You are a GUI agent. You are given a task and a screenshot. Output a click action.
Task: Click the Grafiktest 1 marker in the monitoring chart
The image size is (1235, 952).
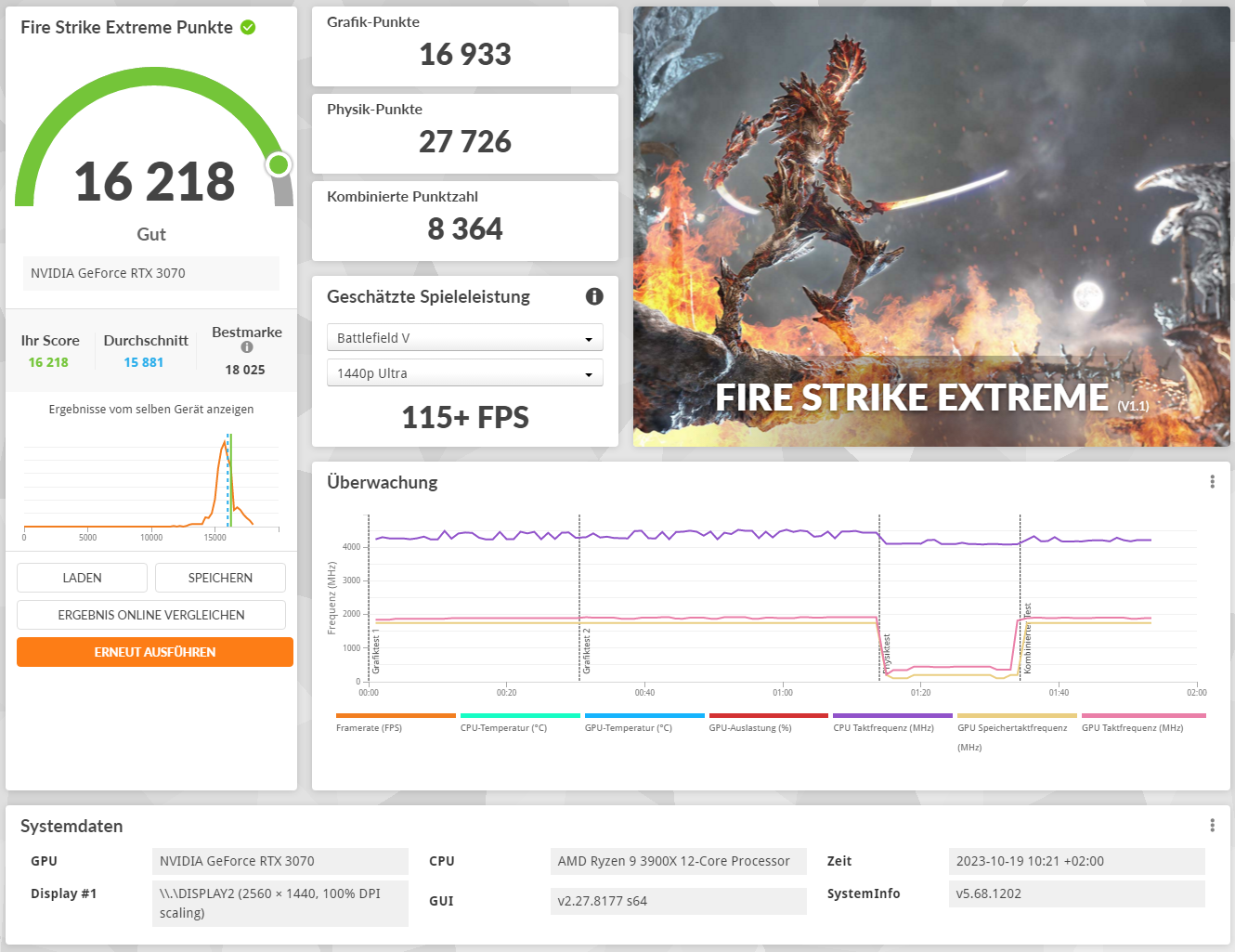click(x=376, y=651)
